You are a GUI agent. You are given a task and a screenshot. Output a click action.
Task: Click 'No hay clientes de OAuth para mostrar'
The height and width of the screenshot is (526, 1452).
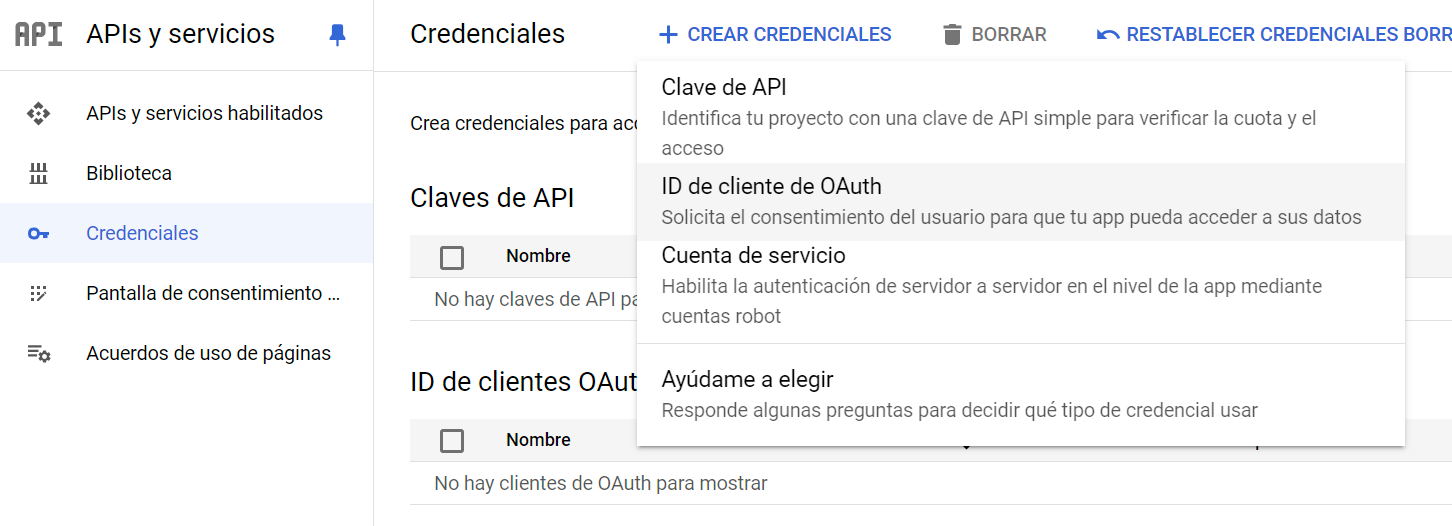coord(601,483)
